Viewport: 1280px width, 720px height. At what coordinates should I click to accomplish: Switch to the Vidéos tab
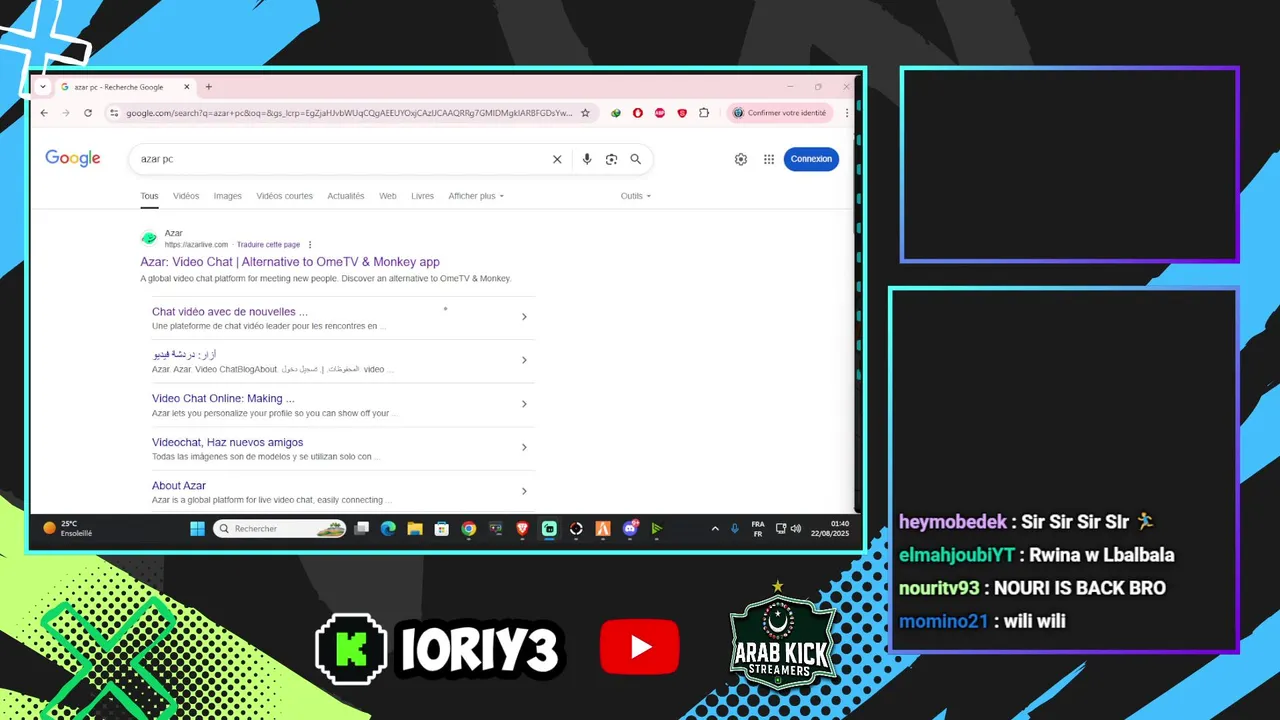tap(186, 196)
